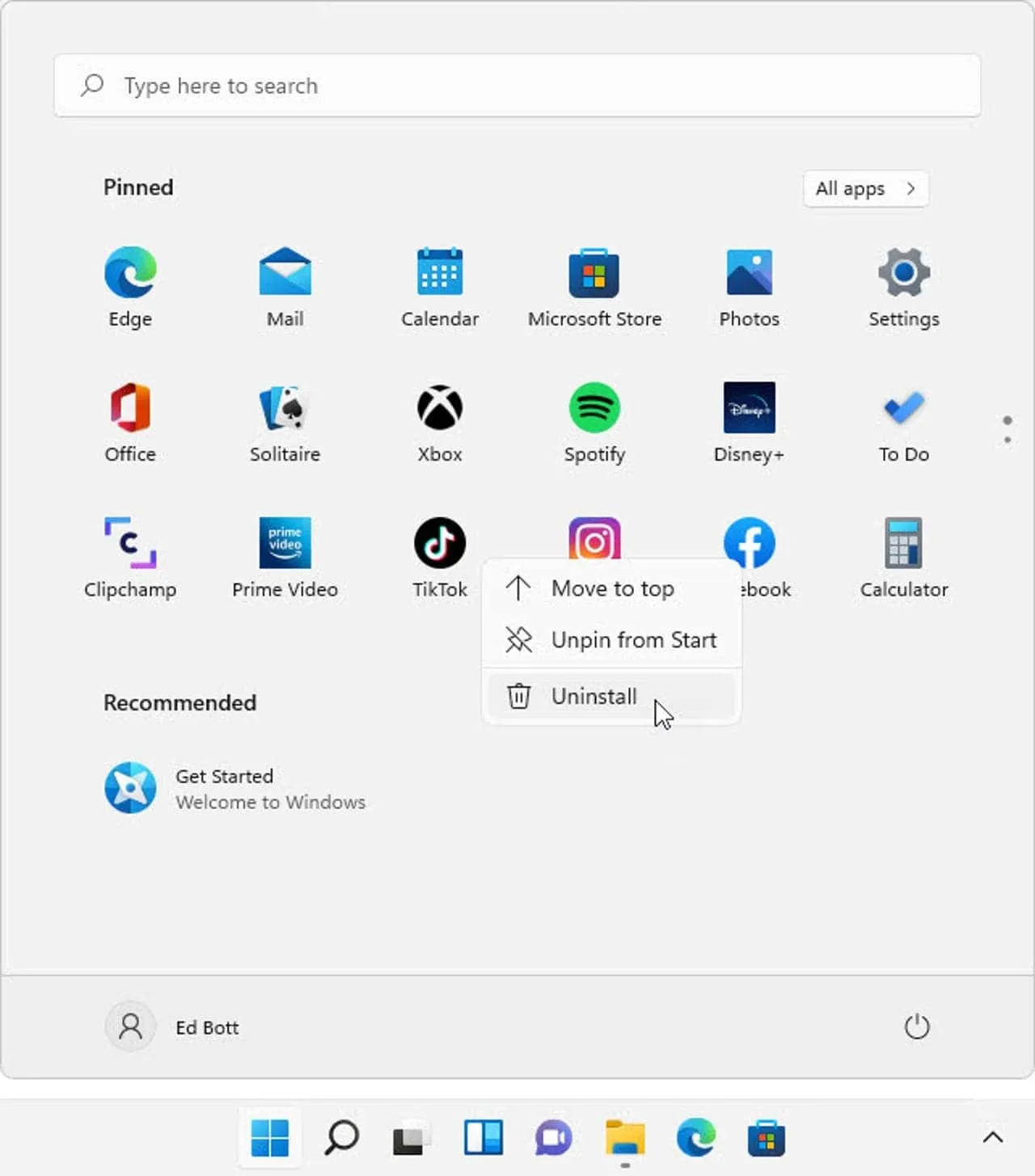The image size is (1035, 1176).
Task: Open the Xbox app
Action: coord(439,420)
